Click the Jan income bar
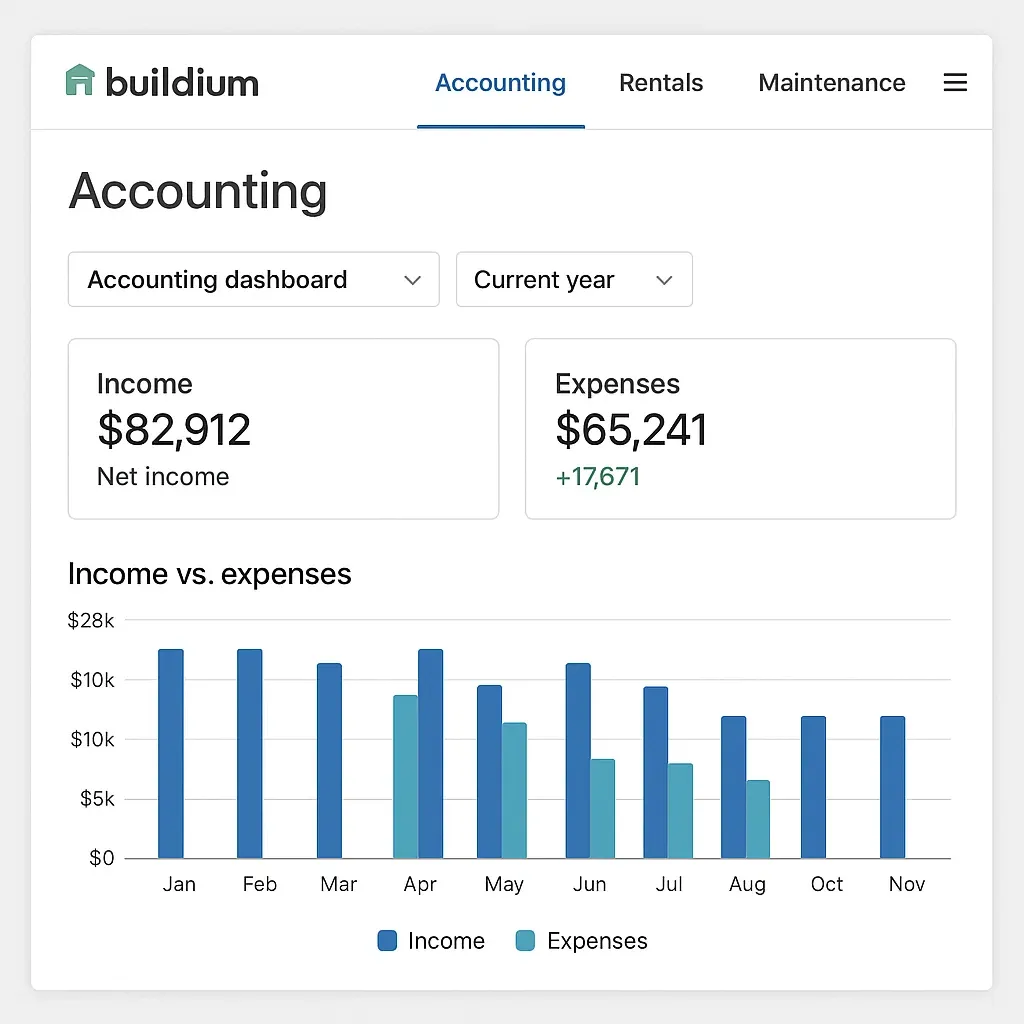This screenshot has height=1024, width=1024. coord(171,754)
